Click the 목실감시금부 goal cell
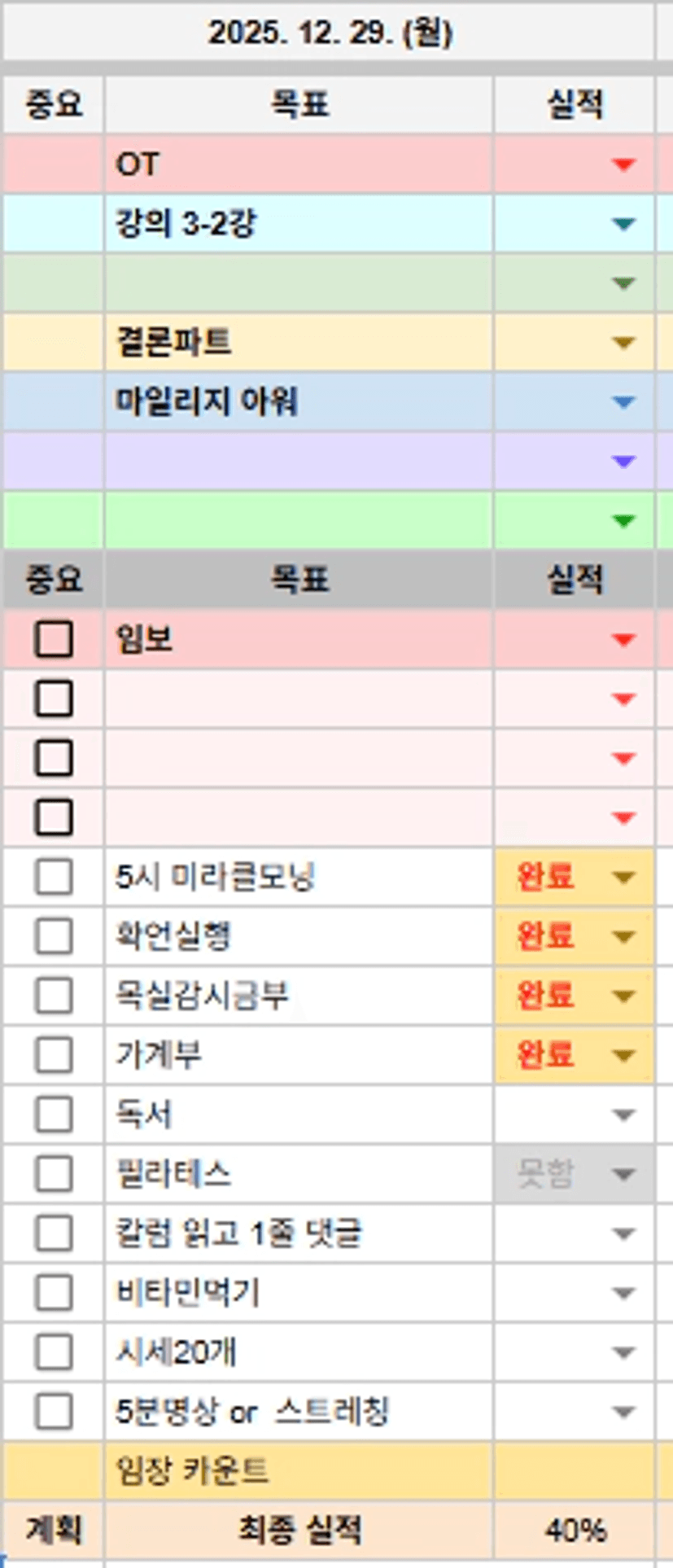Screen dimensions: 673x1568 (298, 996)
